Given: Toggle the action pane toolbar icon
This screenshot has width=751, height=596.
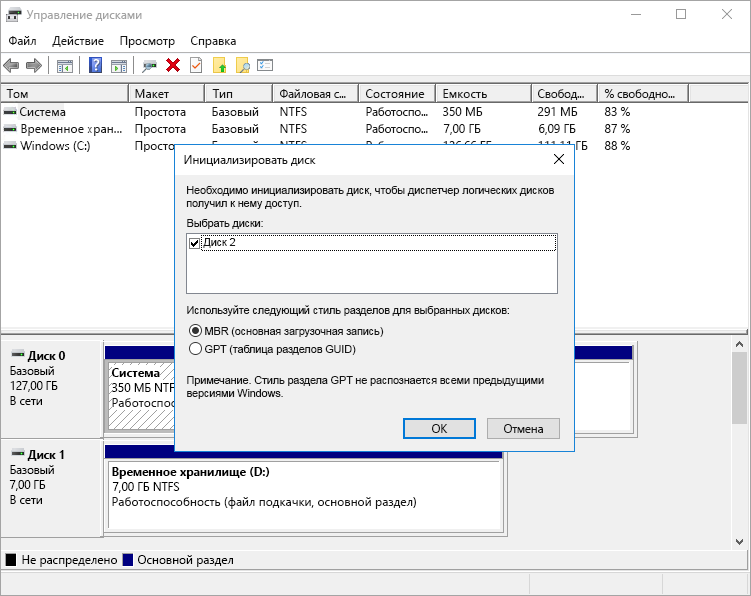Looking at the screenshot, I should coord(119,66).
